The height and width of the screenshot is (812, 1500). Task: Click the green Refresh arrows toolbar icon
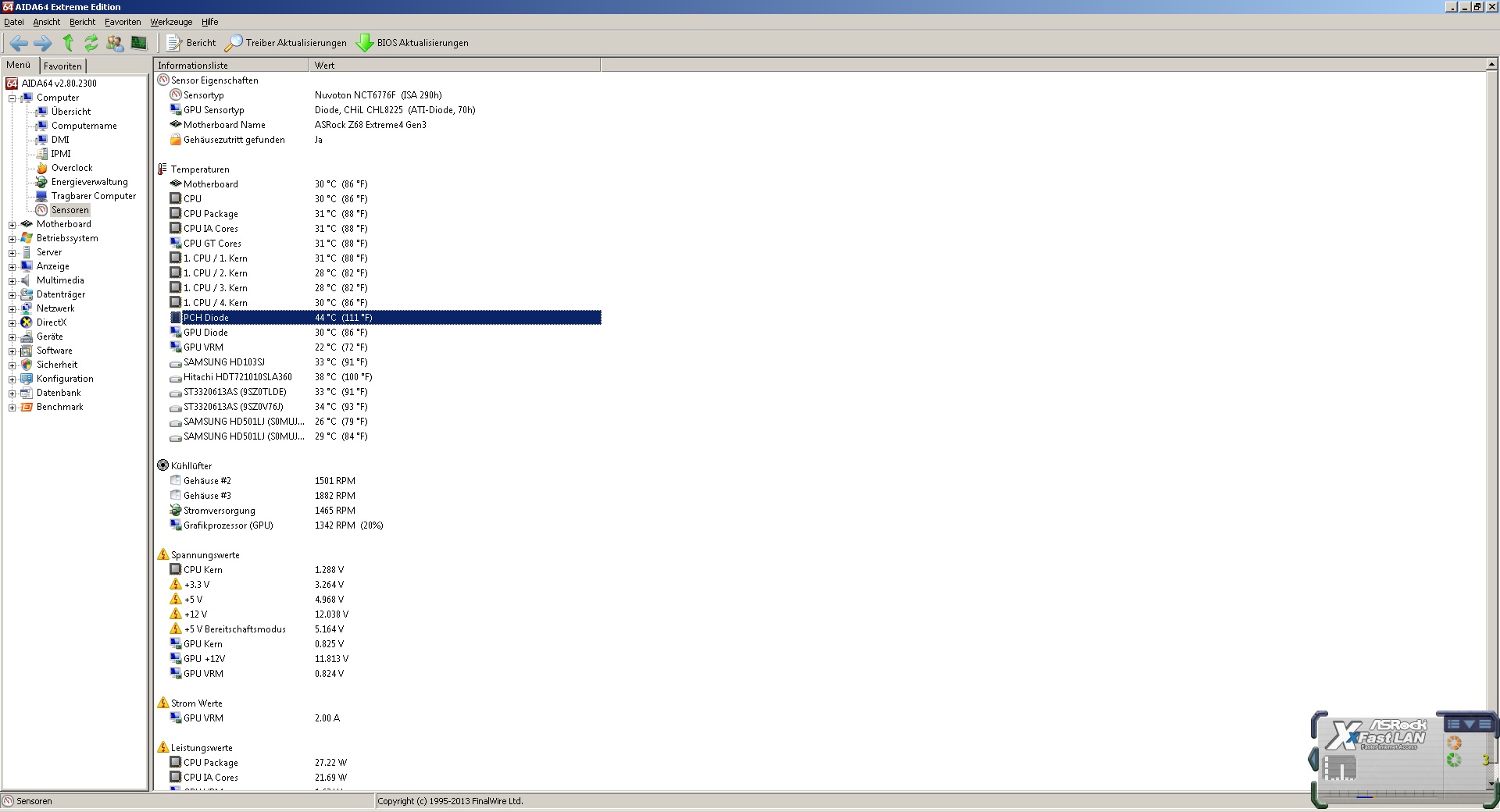91,43
